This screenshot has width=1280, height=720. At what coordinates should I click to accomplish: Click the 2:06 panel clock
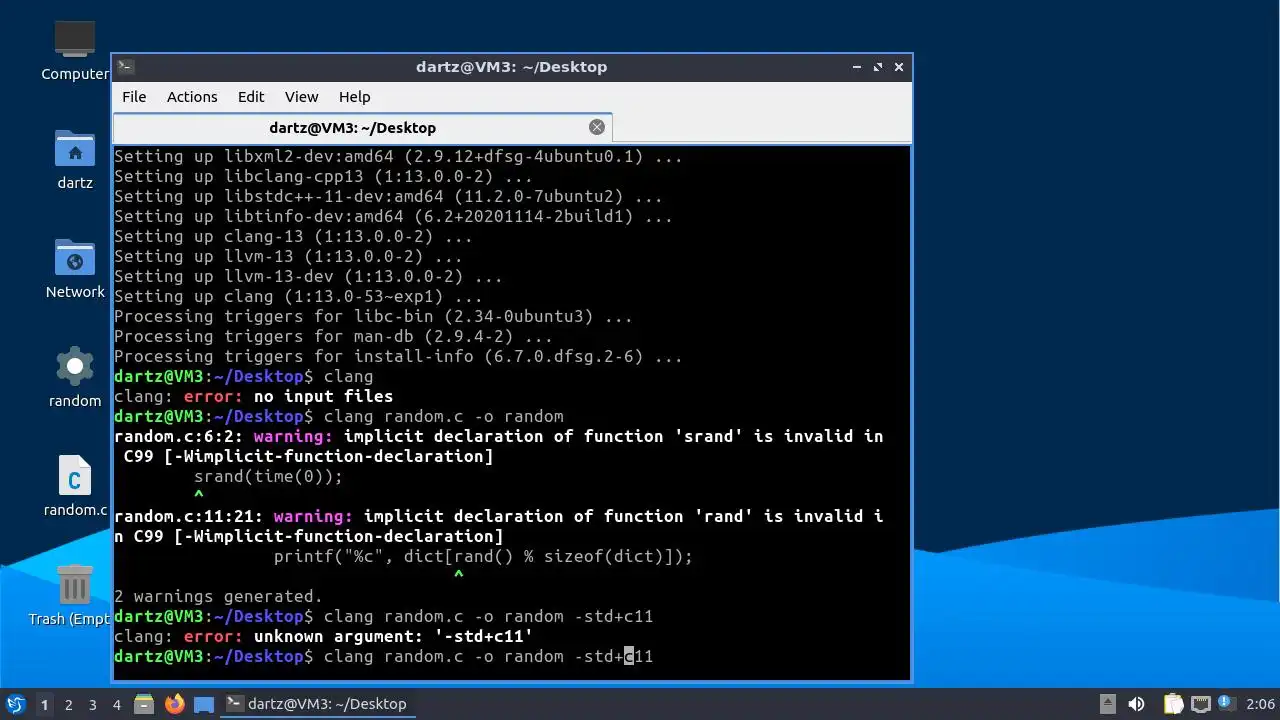(x=1261, y=704)
